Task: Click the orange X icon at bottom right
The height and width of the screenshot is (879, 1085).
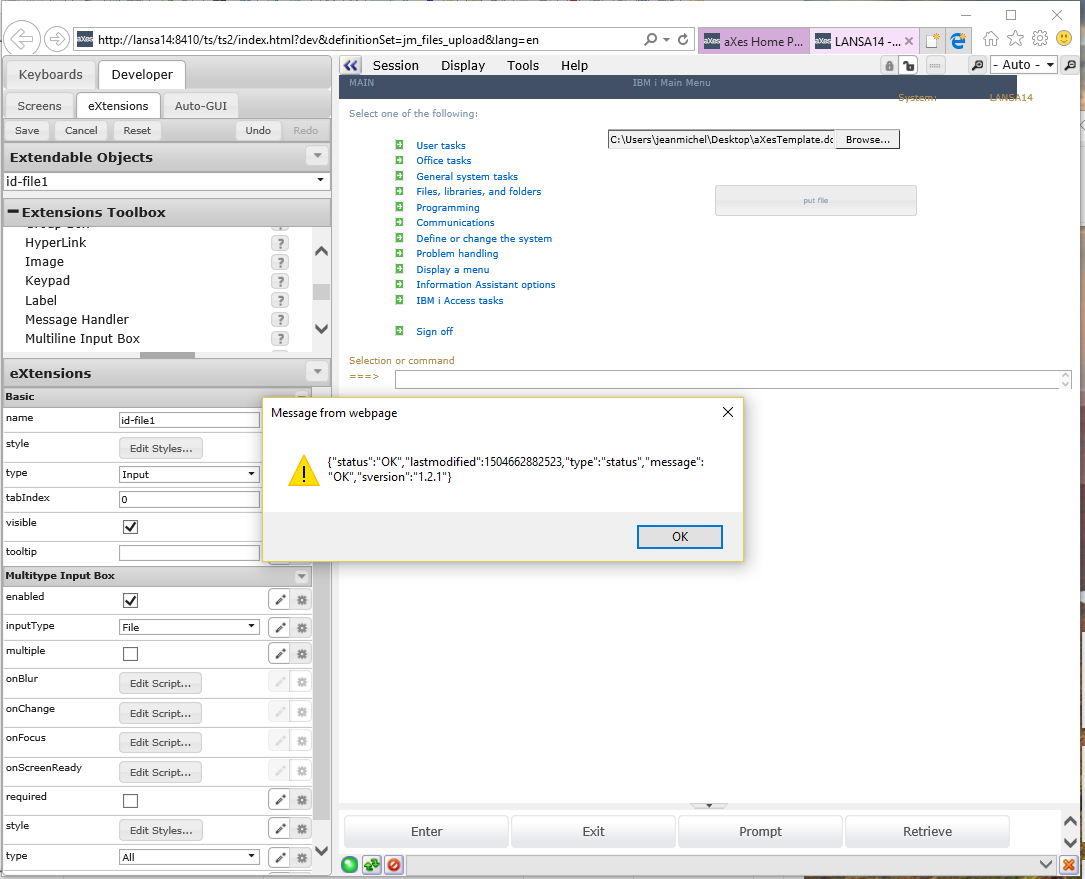Action: click(1068, 865)
